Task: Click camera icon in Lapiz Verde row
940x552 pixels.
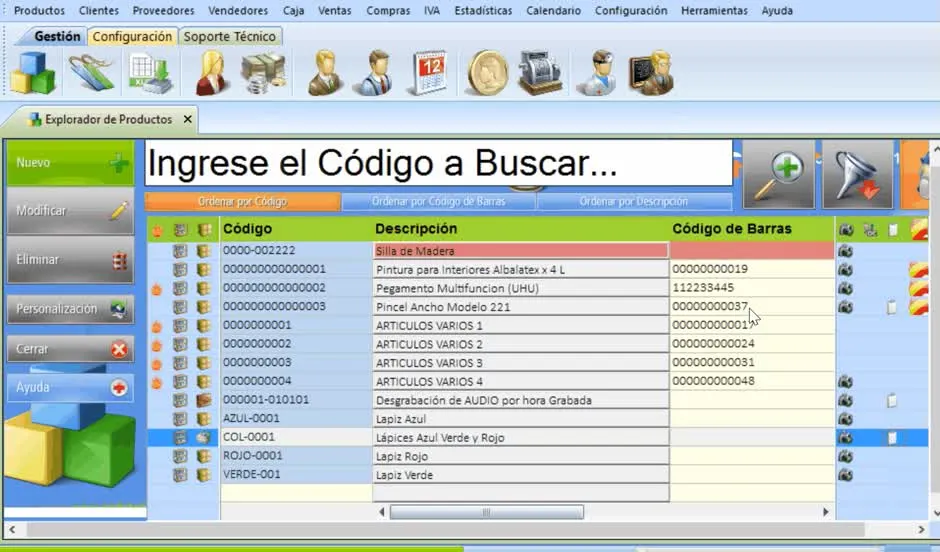Action: (845, 475)
